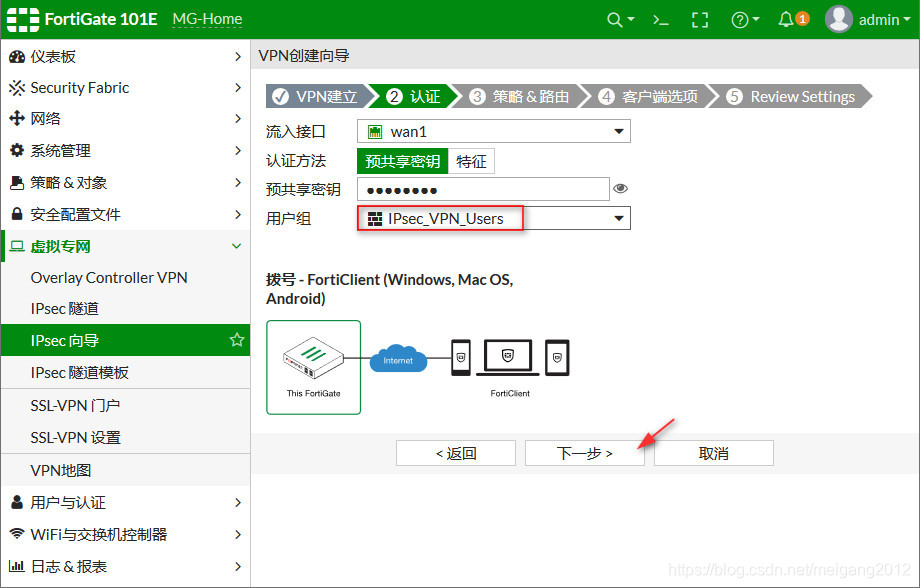Click the log & report (日志 & 报表) chart icon

[x=17, y=566]
